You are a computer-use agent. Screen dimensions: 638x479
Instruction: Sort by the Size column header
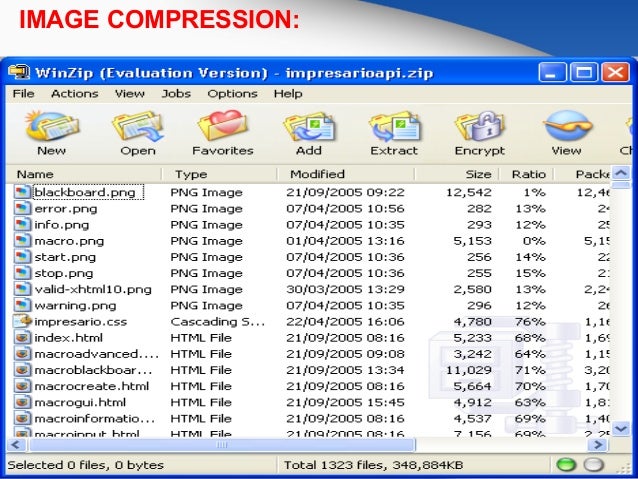coord(457,174)
